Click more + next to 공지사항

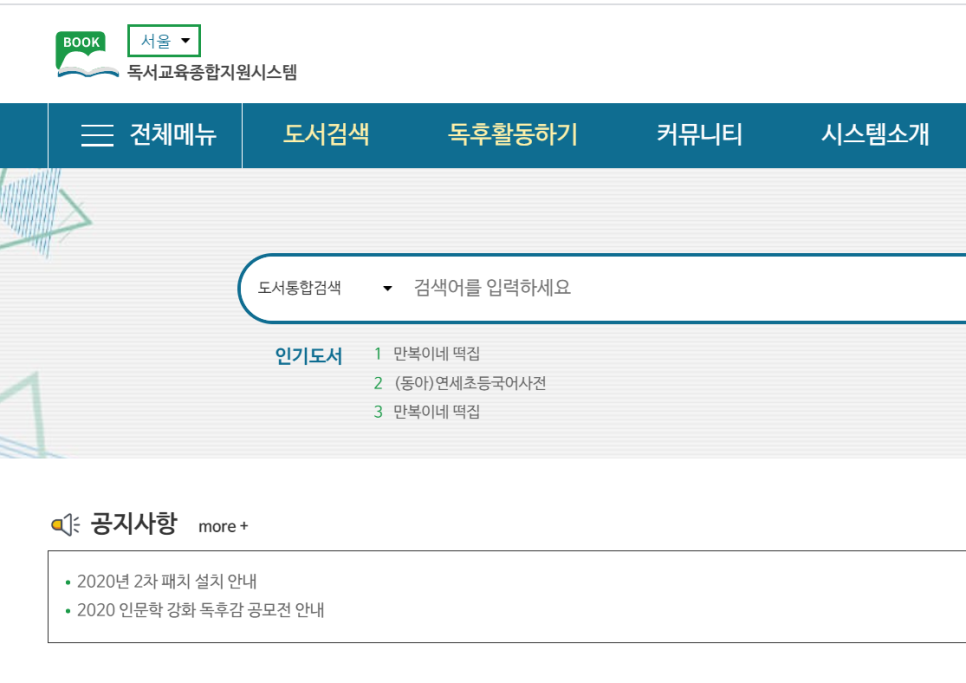[x=223, y=526]
